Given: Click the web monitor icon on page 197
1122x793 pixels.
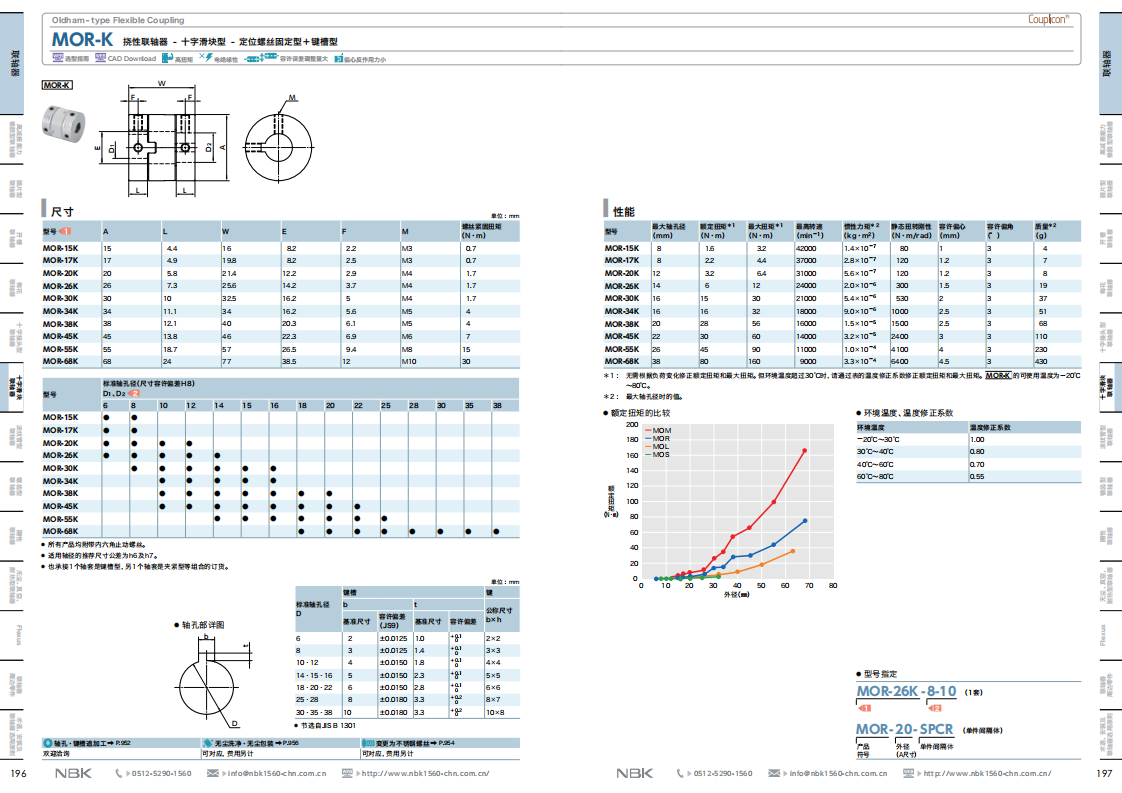Looking at the screenshot, I should [909, 773].
